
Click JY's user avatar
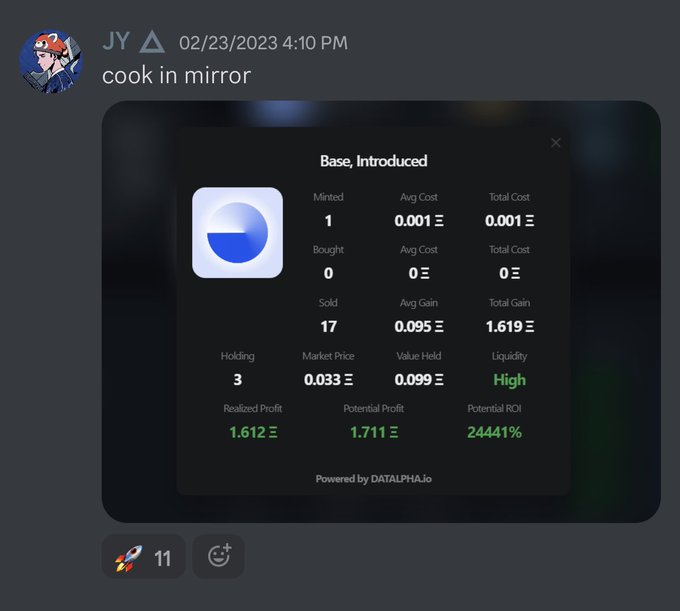click(51, 61)
